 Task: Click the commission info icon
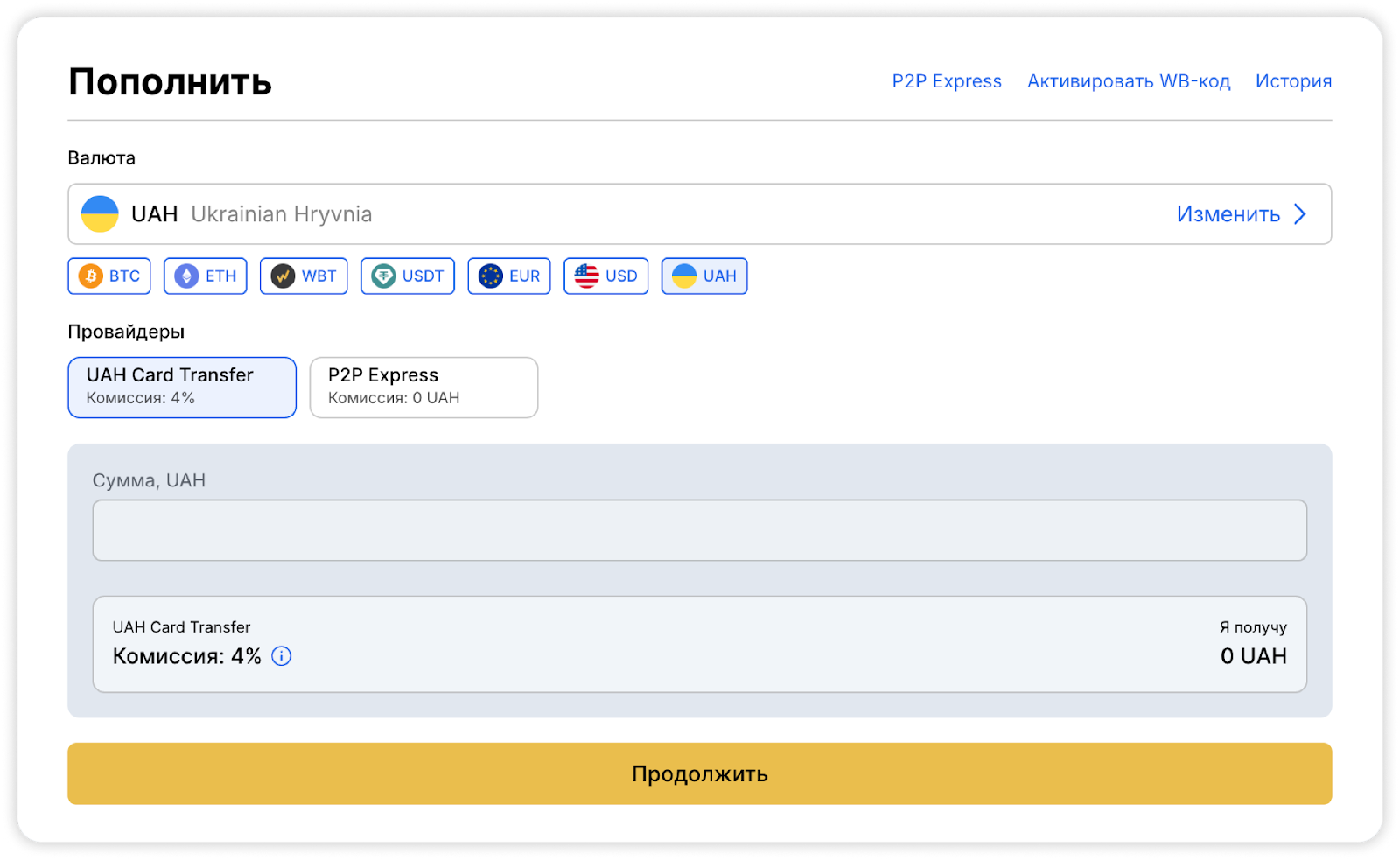[x=281, y=656]
